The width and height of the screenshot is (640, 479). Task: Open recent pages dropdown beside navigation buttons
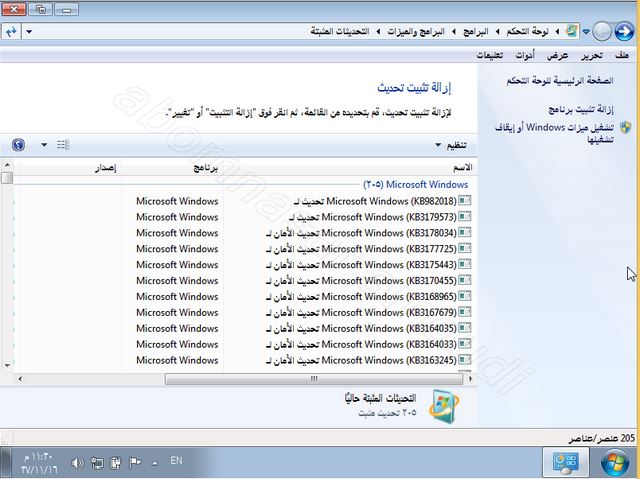pos(586,31)
